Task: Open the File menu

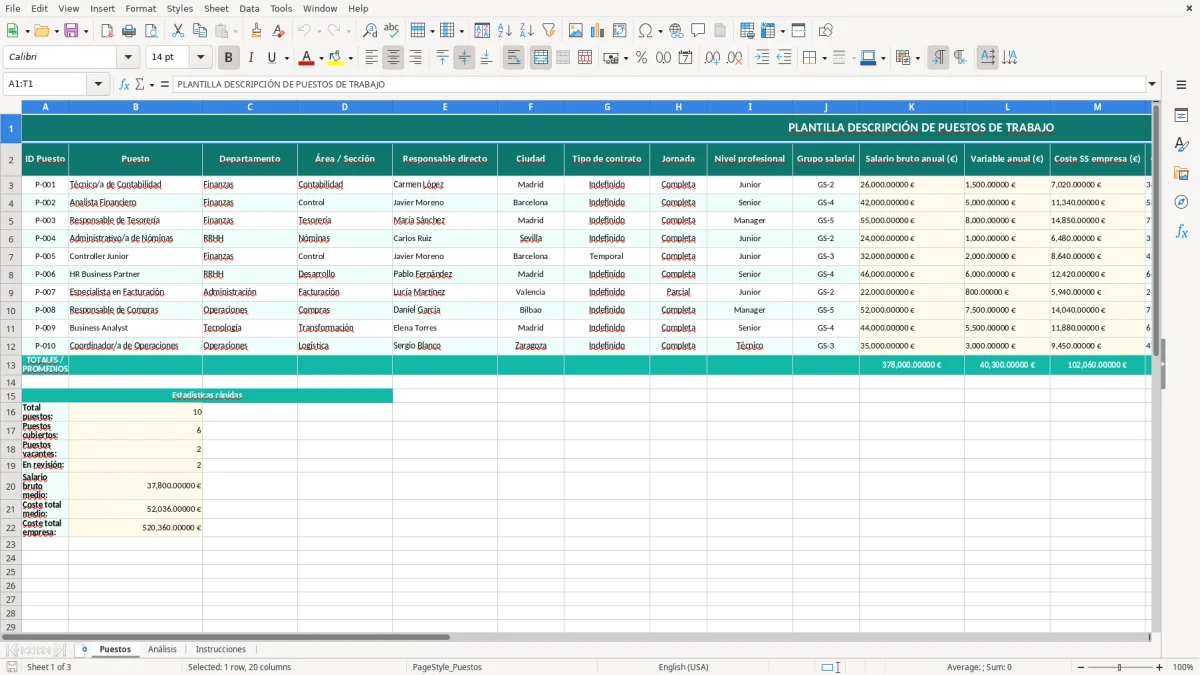Action: point(13,8)
